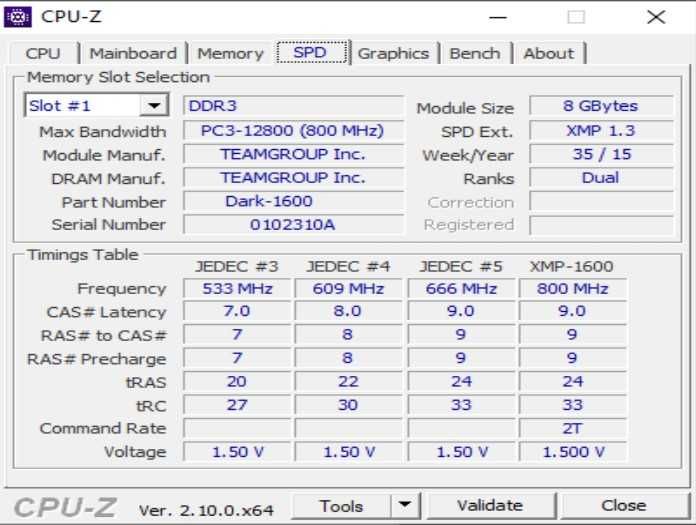Image resolution: width=696 pixels, height=525 pixels.
Task: Open the Tools dropdown arrow
Action: 405,505
